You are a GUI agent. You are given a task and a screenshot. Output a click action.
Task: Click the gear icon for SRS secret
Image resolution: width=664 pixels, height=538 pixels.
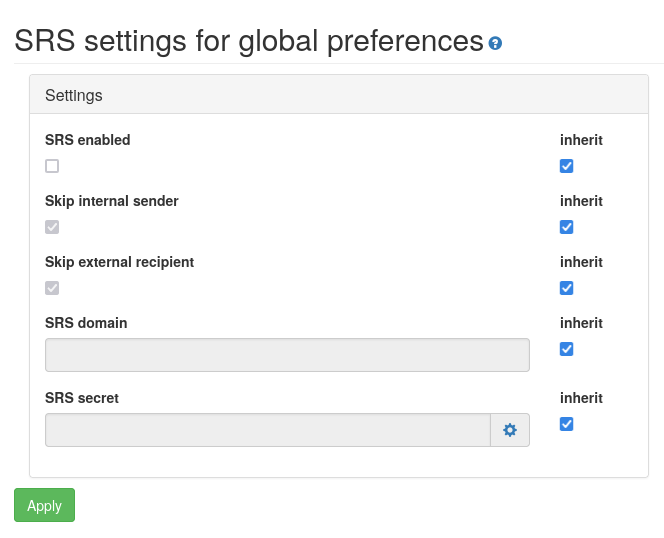(x=510, y=430)
